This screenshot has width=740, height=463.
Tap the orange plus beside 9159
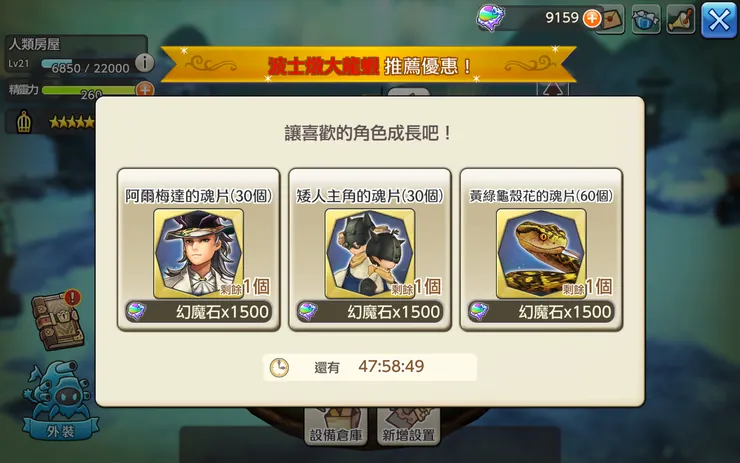click(591, 19)
